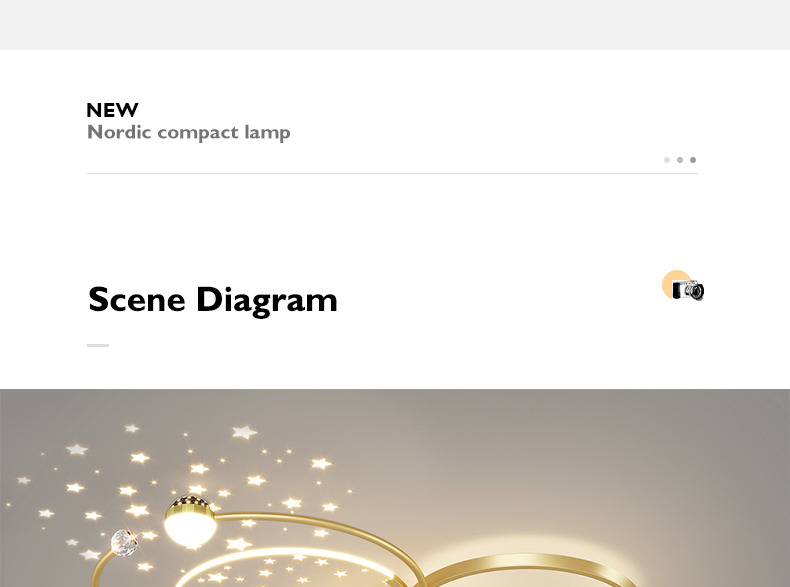The width and height of the screenshot is (790, 587).
Task: Click the crystal ball ornament on the lamp
Action: (124, 543)
